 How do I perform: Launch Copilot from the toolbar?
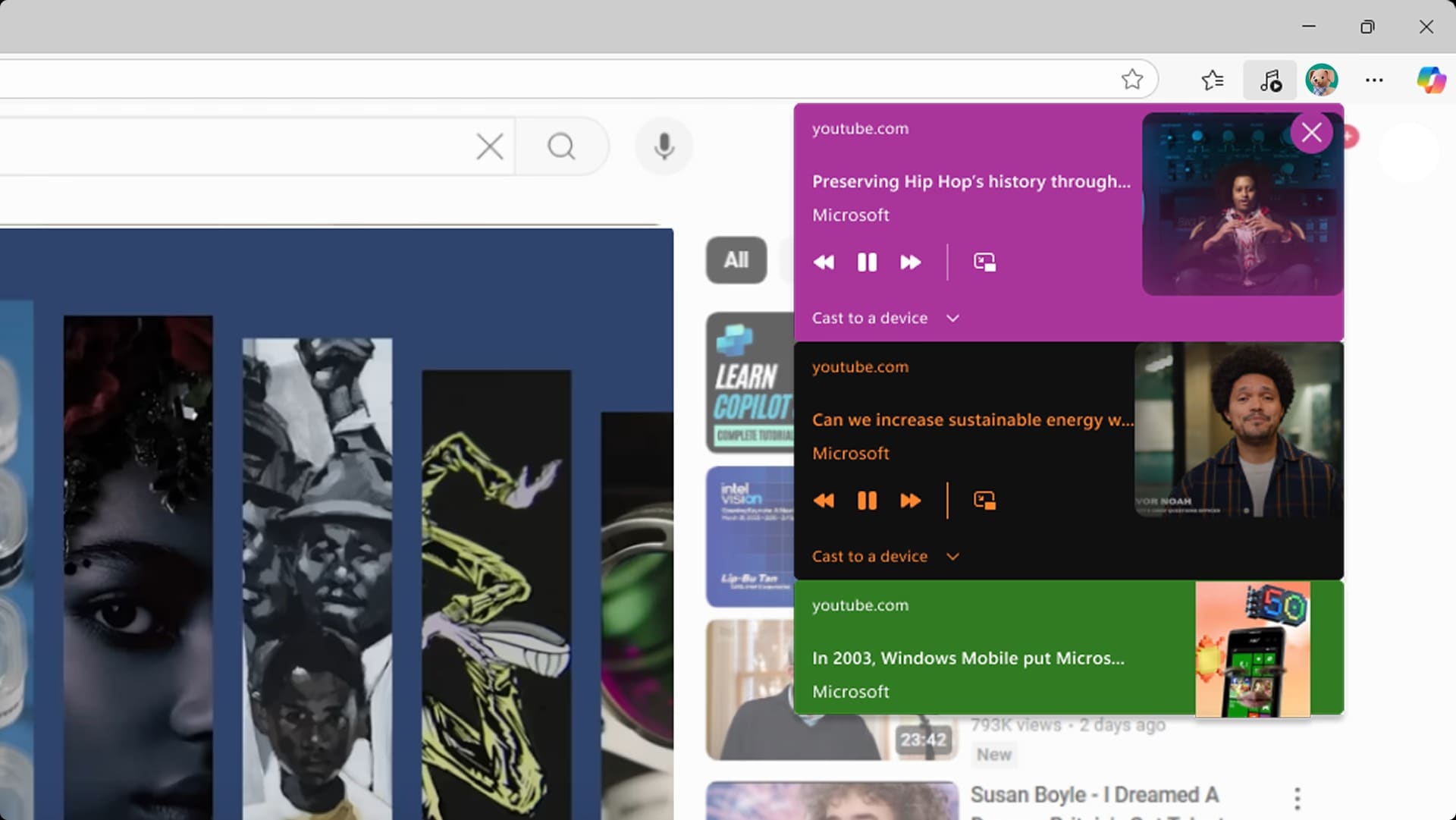click(x=1430, y=80)
